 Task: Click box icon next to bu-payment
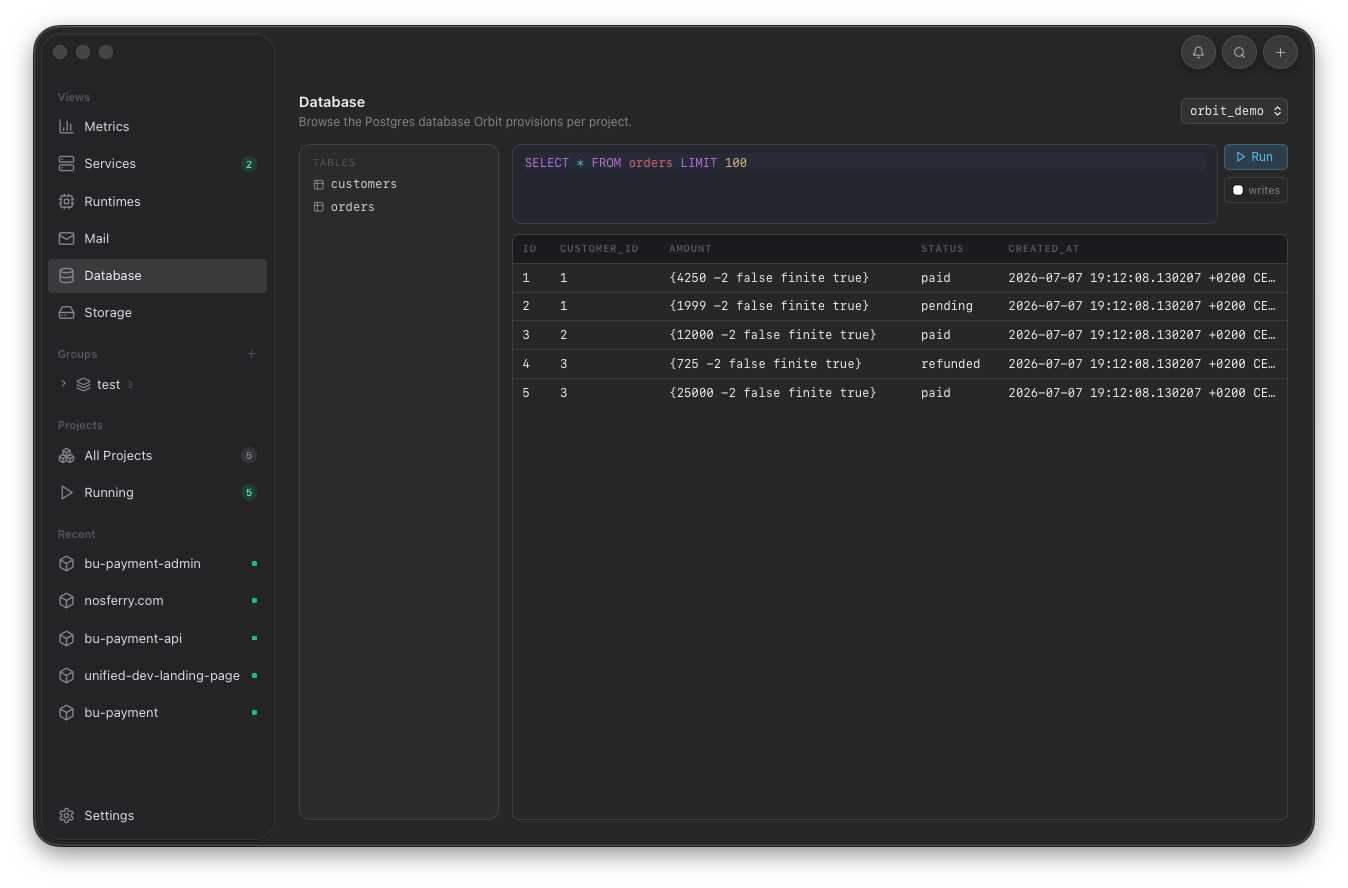pyautogui.click(x=66, y=713)
